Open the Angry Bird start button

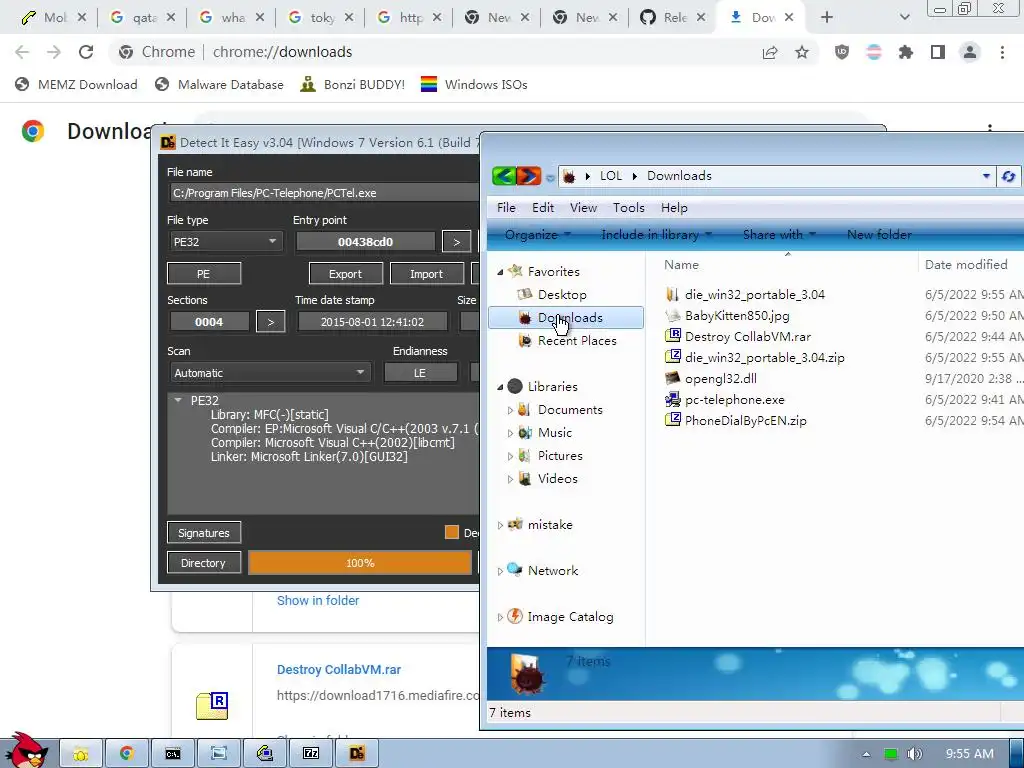pyautogui.click(x=26, y=750)
